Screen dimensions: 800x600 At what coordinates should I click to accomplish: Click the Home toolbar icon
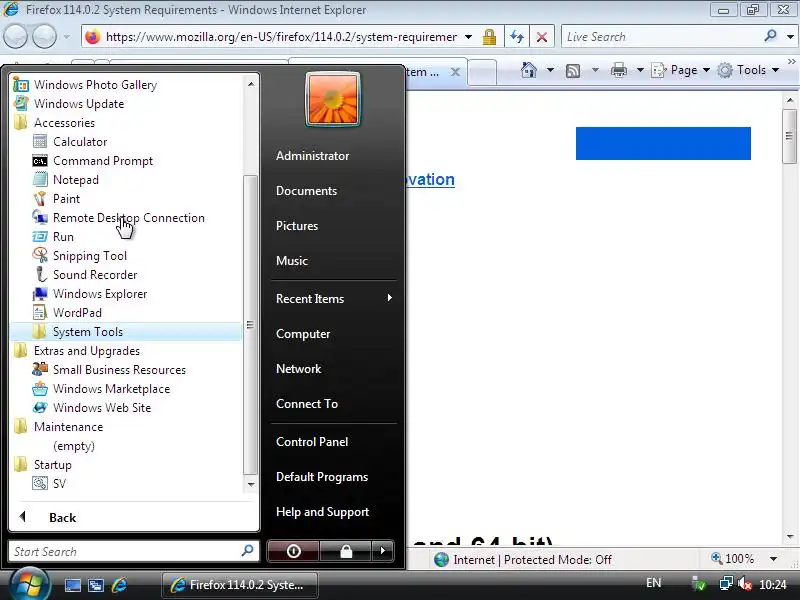tap(529, 70)
